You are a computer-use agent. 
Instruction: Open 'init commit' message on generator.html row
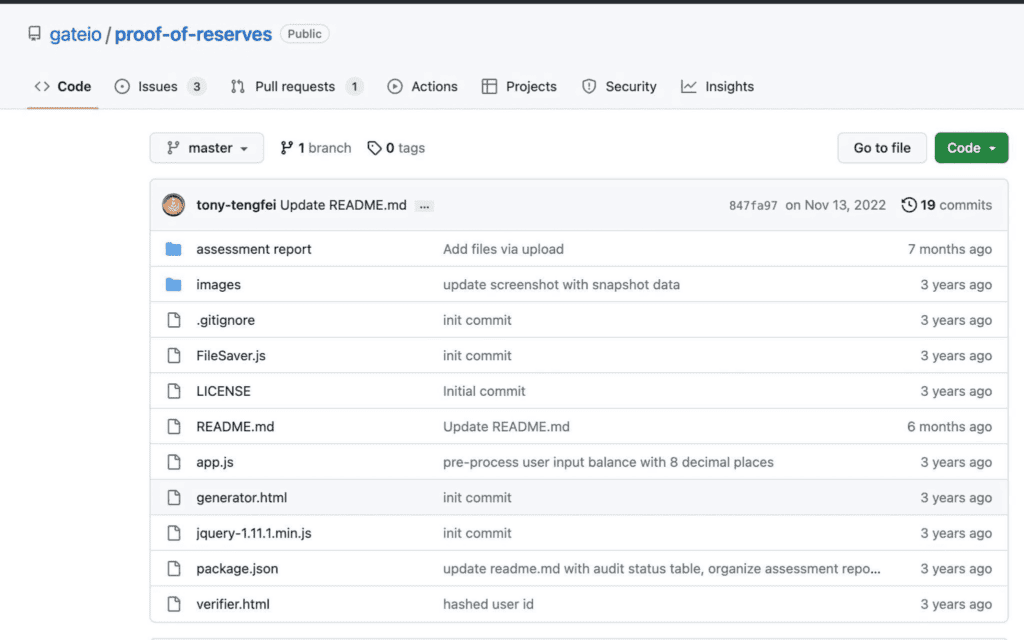[477, 498]
